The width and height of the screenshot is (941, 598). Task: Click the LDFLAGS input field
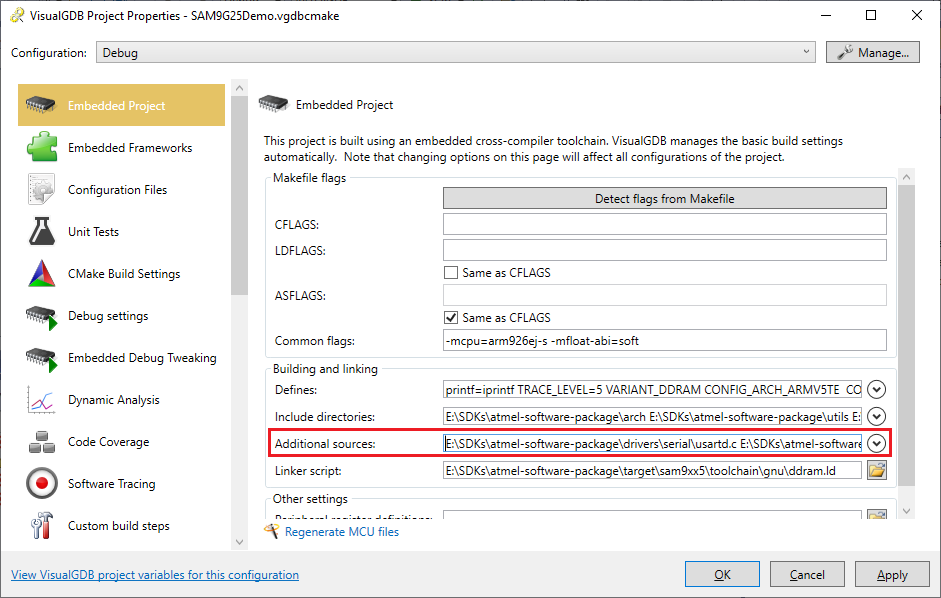click(664, 250)
